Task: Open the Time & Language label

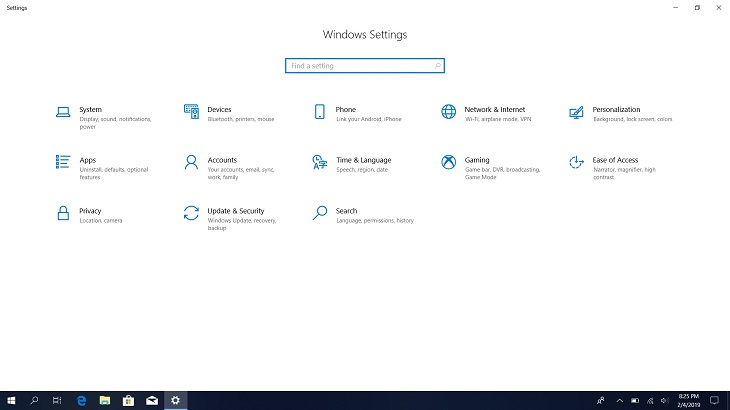Action: (x=364, y=160)
